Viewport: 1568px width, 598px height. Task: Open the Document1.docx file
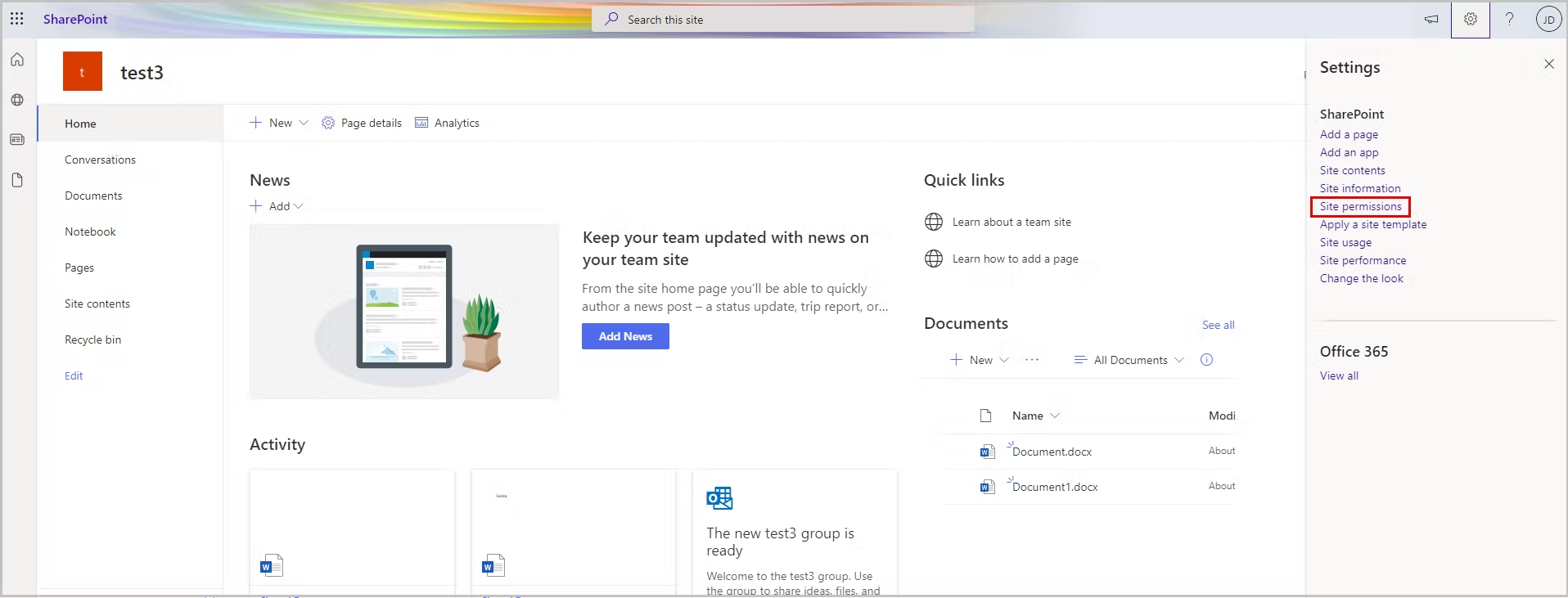tap(1055, 487)
